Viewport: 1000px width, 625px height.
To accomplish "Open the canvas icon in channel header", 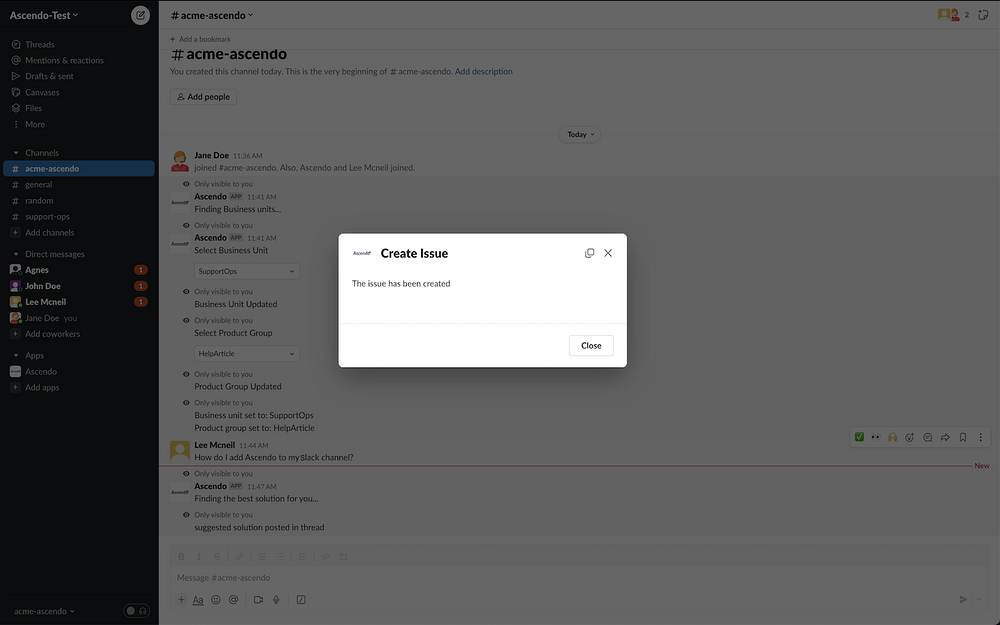I will (983, 15).
